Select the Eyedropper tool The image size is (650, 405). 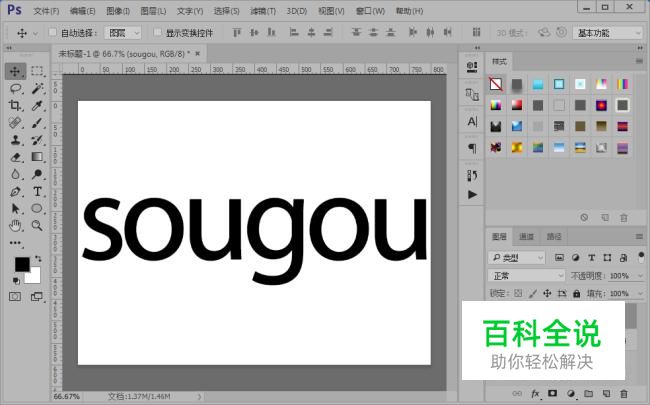[x=37, y=105]
